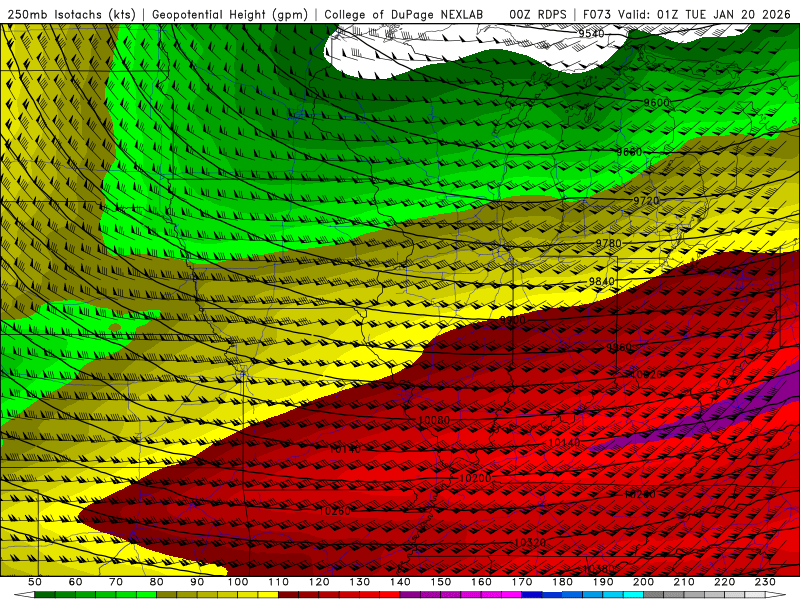Click the 9840 height contour label
This screenshot has height=600, width=800.
pyautogui.click(x=602, y=282)
